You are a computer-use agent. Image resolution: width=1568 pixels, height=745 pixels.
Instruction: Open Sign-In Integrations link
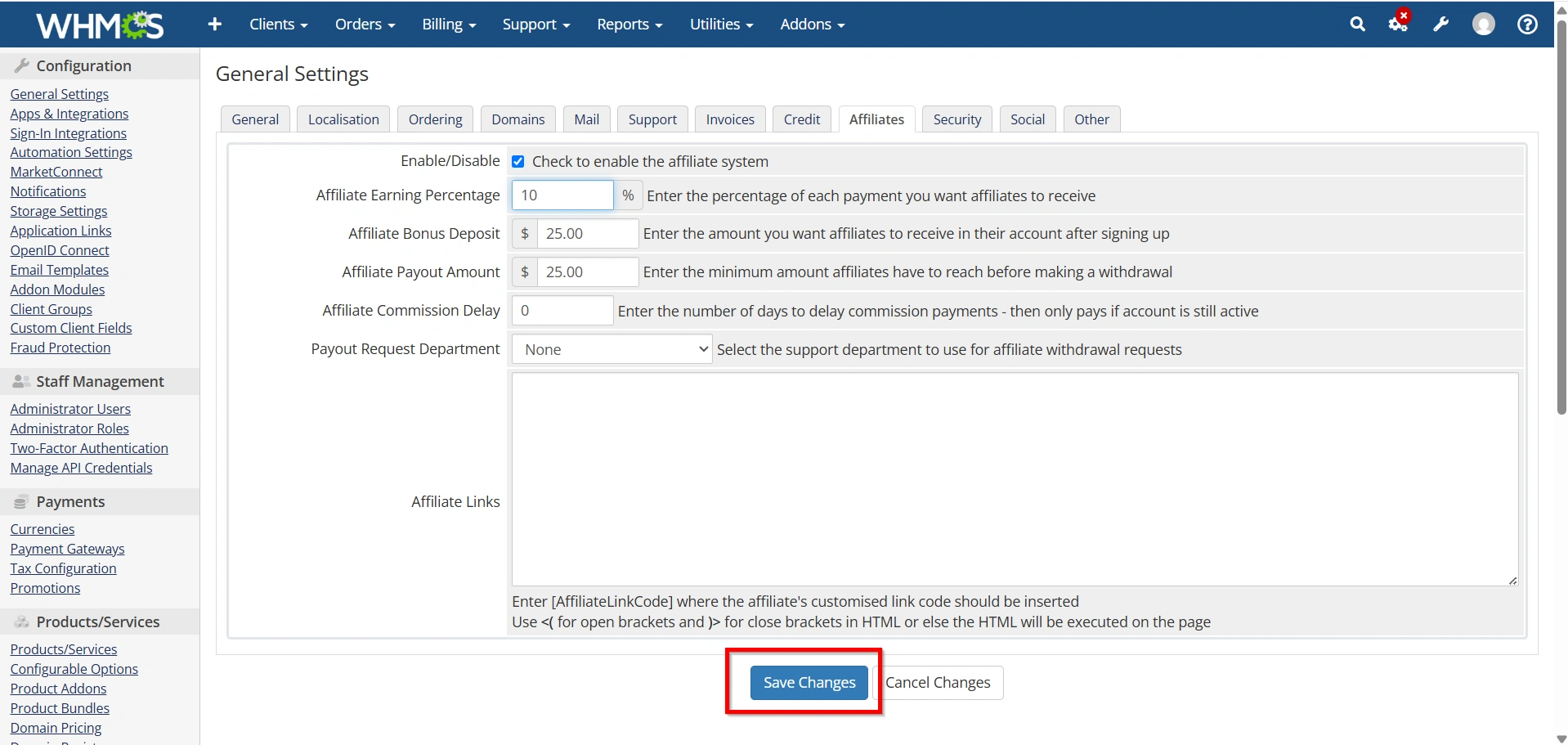tap(68, 133)
